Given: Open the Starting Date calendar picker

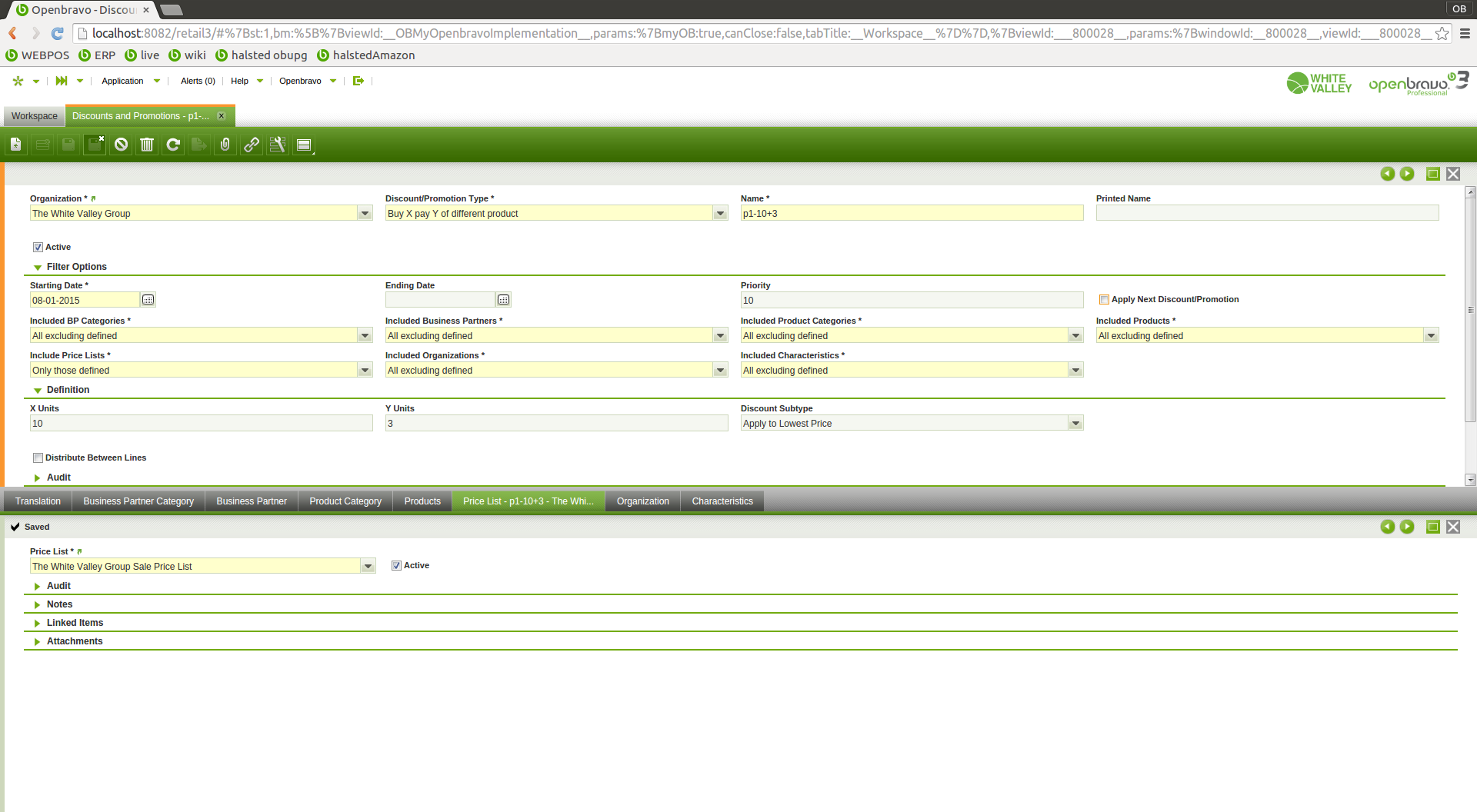Looking at the screenshot, I should 148,300.
